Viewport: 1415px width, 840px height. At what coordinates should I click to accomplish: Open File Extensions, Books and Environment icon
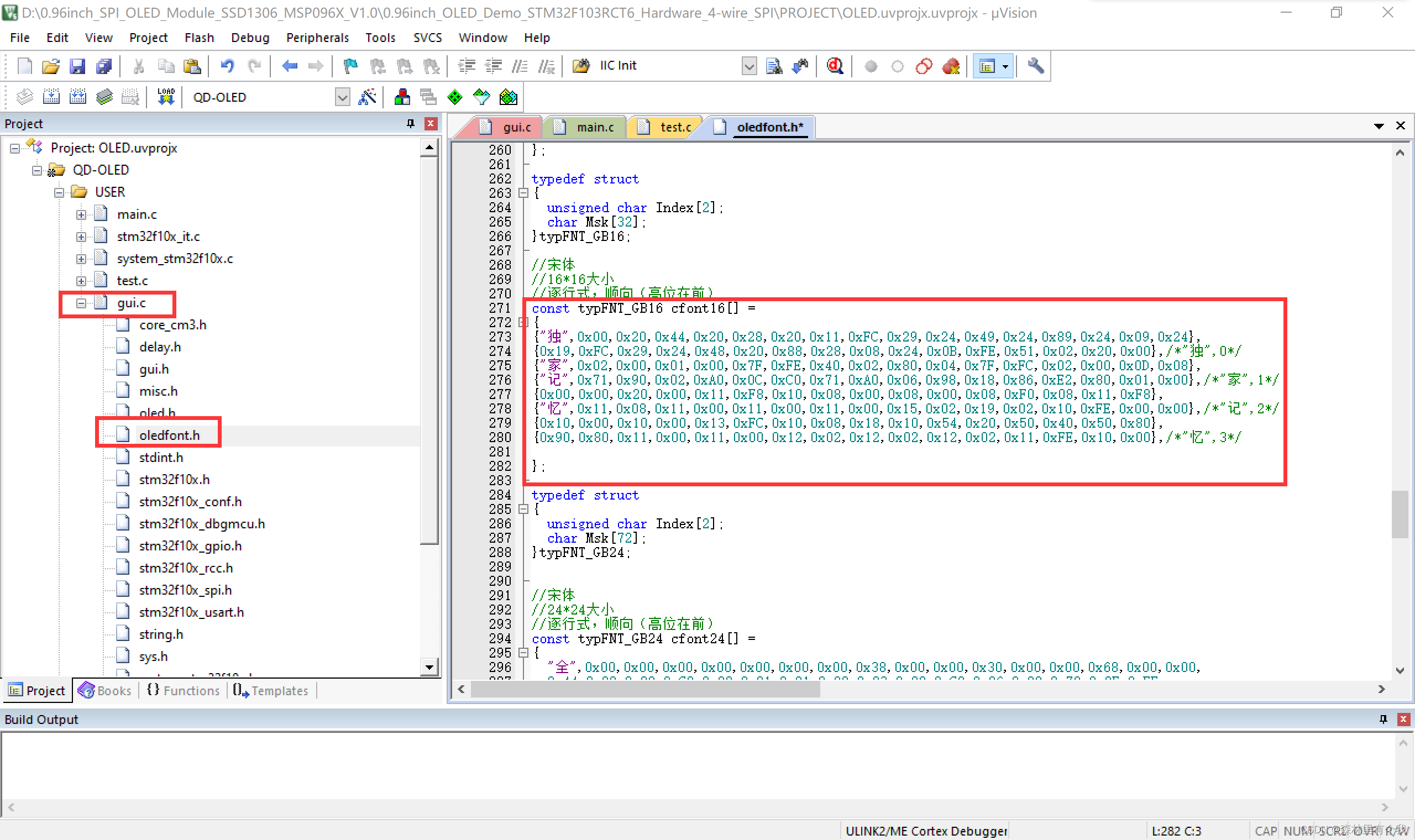coord(402,97)
